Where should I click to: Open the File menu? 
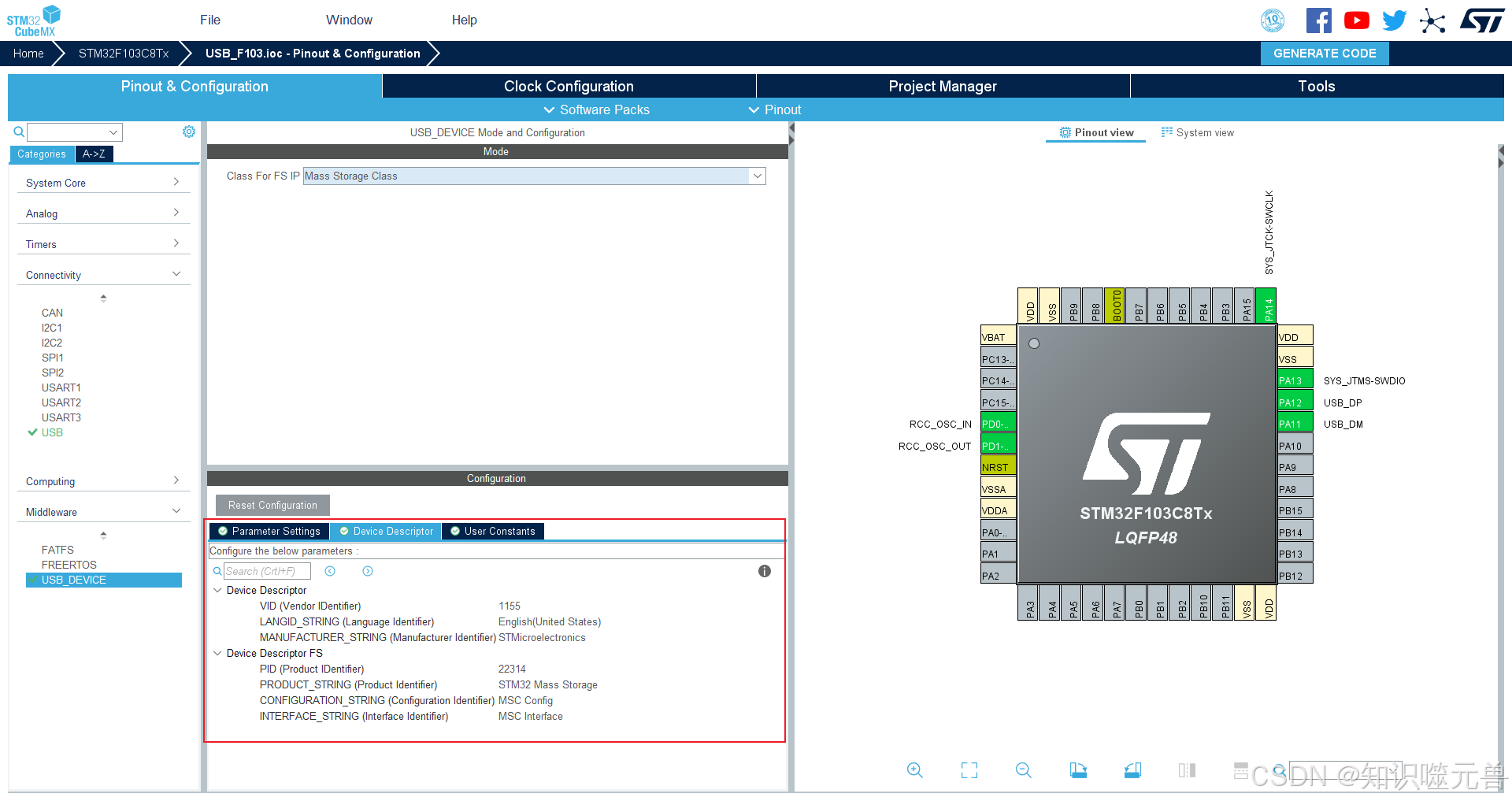pyautogui.click(x=210, y=20)
